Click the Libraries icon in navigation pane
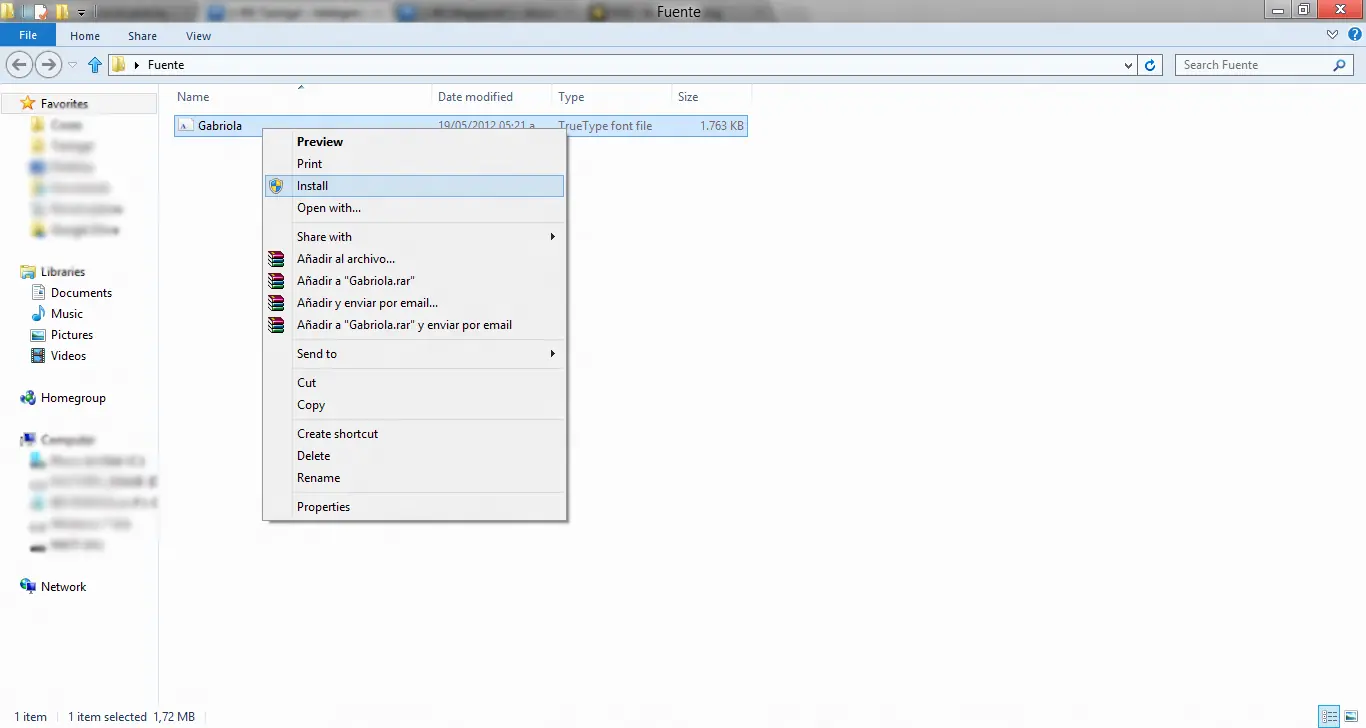Screen dimensions: 1366x728 28,272
